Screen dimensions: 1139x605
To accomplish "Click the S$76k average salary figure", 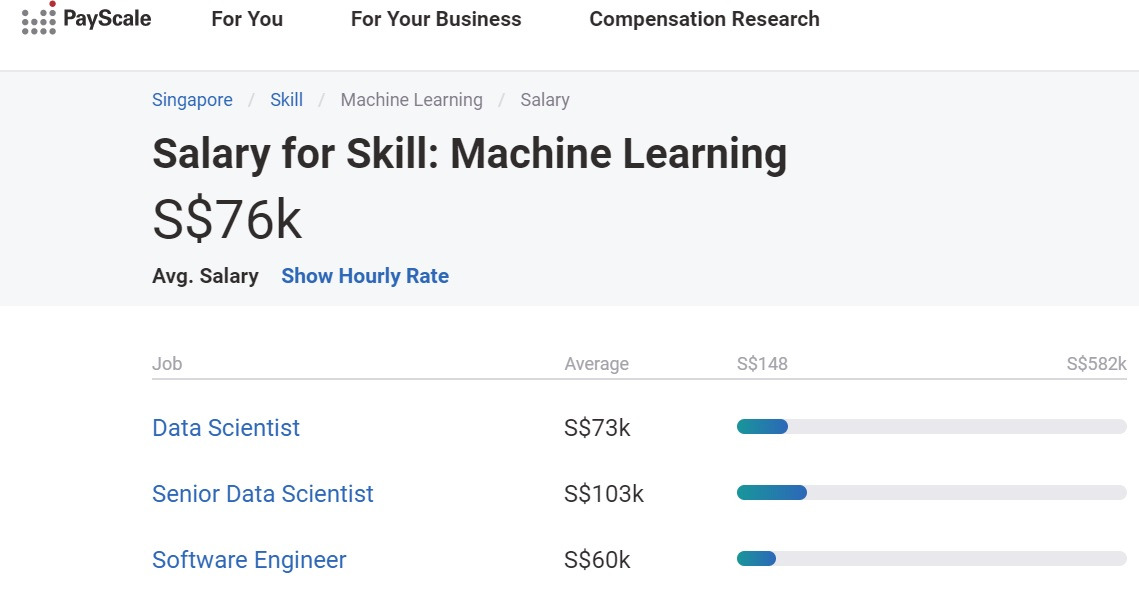I will [227, 220].
